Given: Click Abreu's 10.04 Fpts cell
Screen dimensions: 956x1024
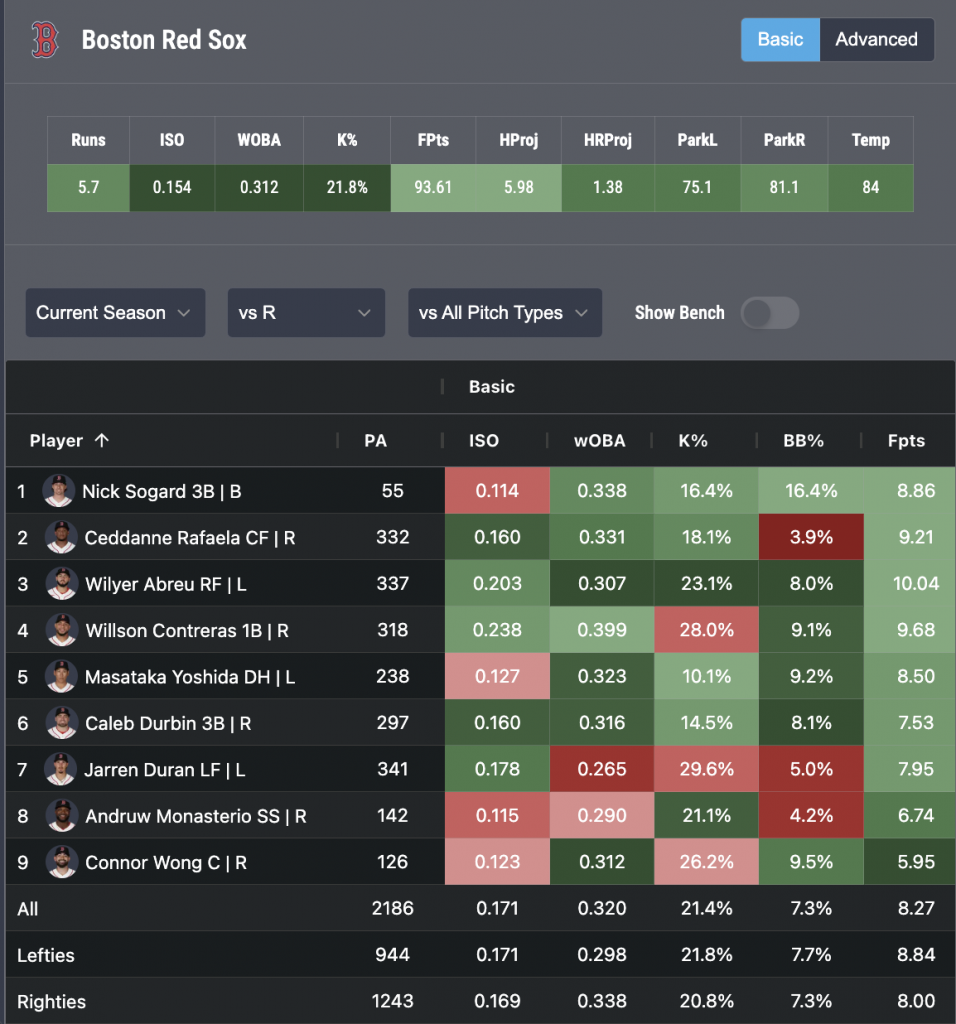Looking at the screenshot, I should [910, 583].
